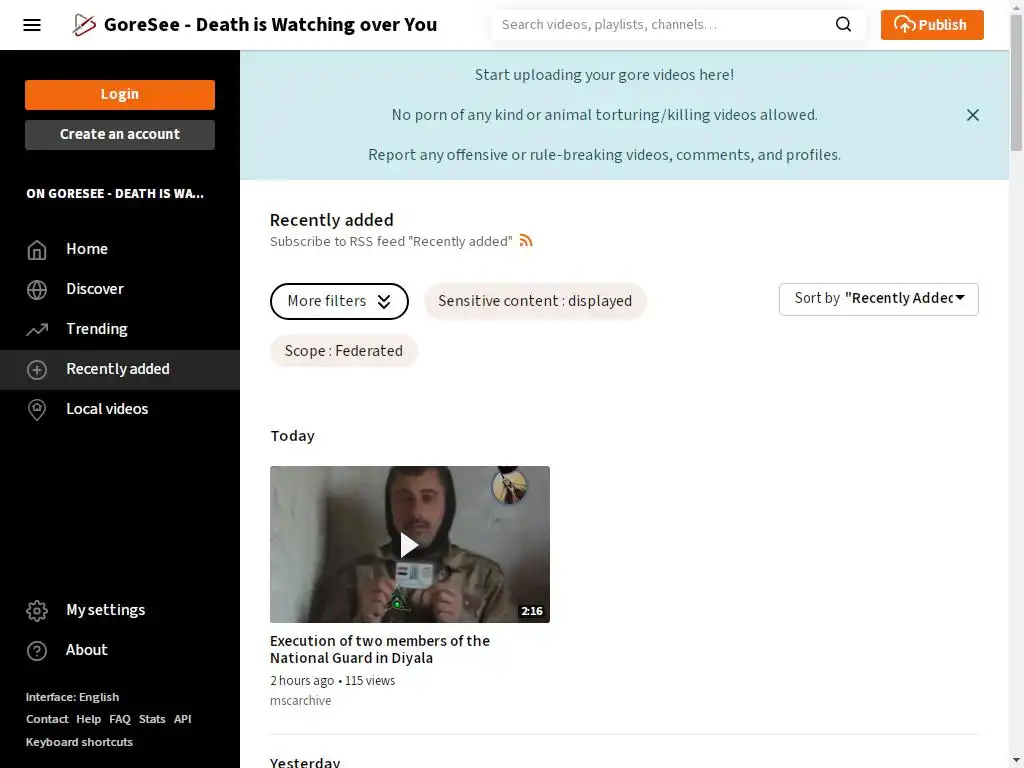1024x768 pixels.
Task: Click the About question-mark icon
Action: coord(37,651)
